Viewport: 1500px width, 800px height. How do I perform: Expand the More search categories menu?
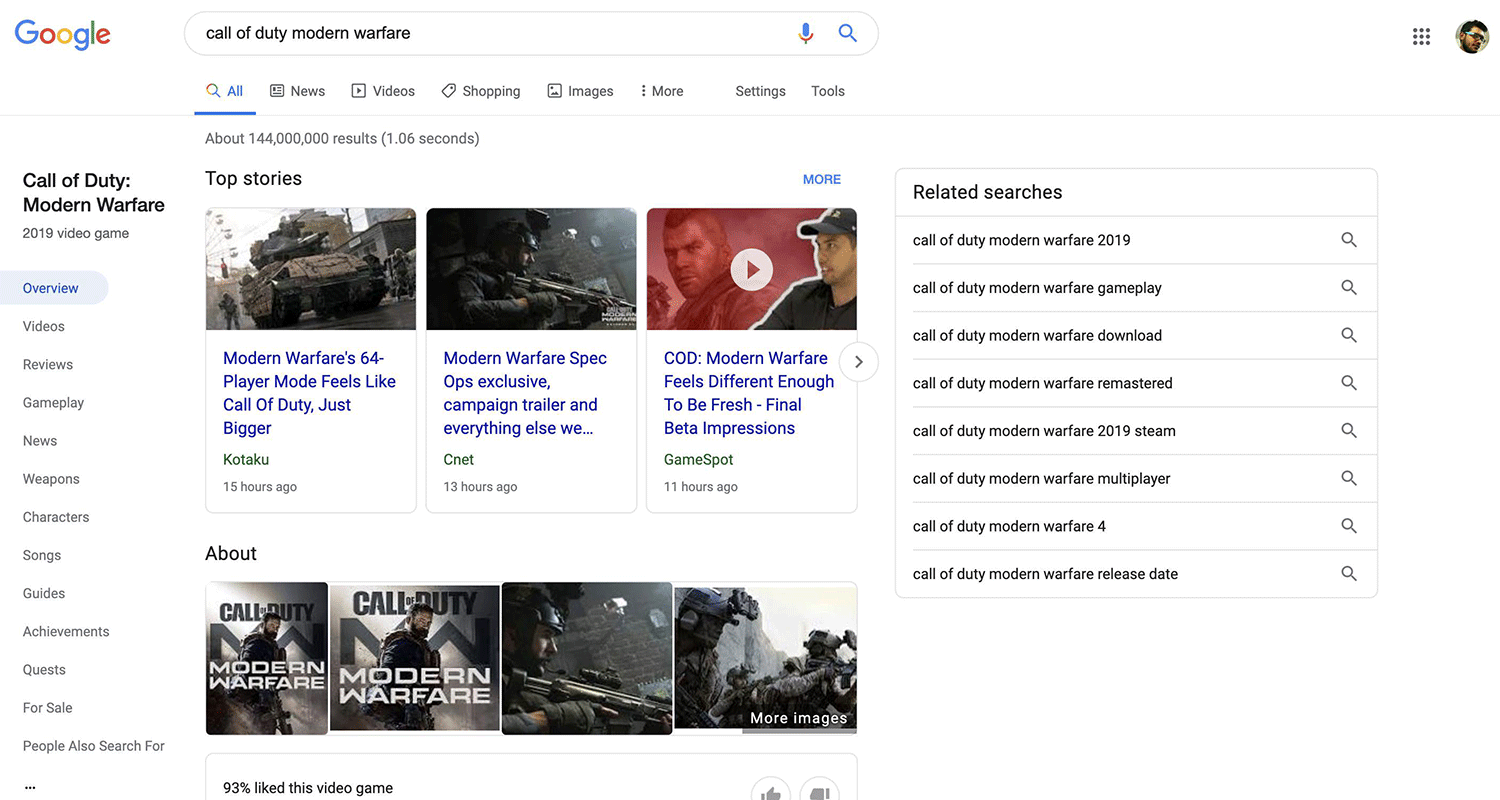(661, 91)
